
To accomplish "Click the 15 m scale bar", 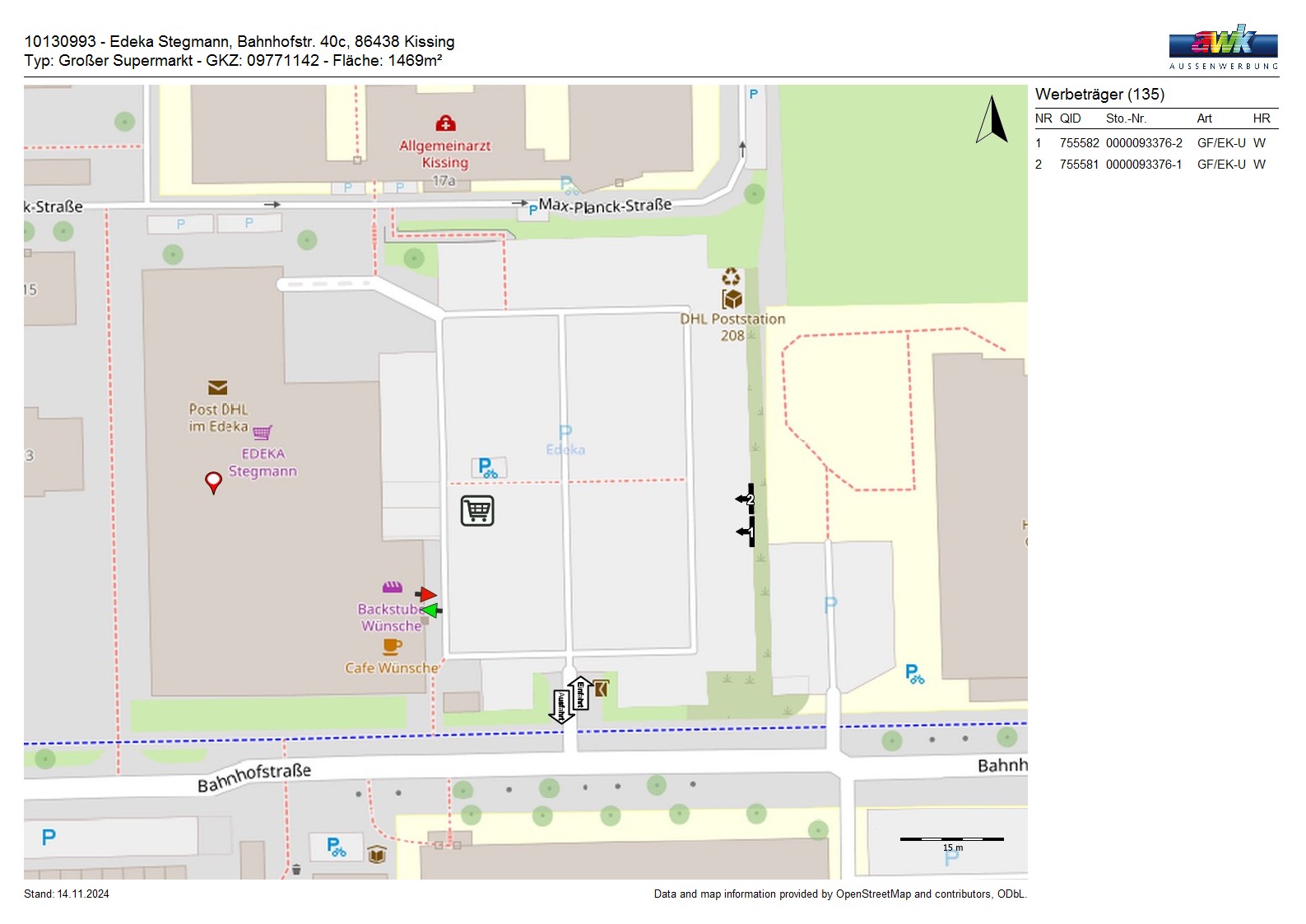I will 952,840.
